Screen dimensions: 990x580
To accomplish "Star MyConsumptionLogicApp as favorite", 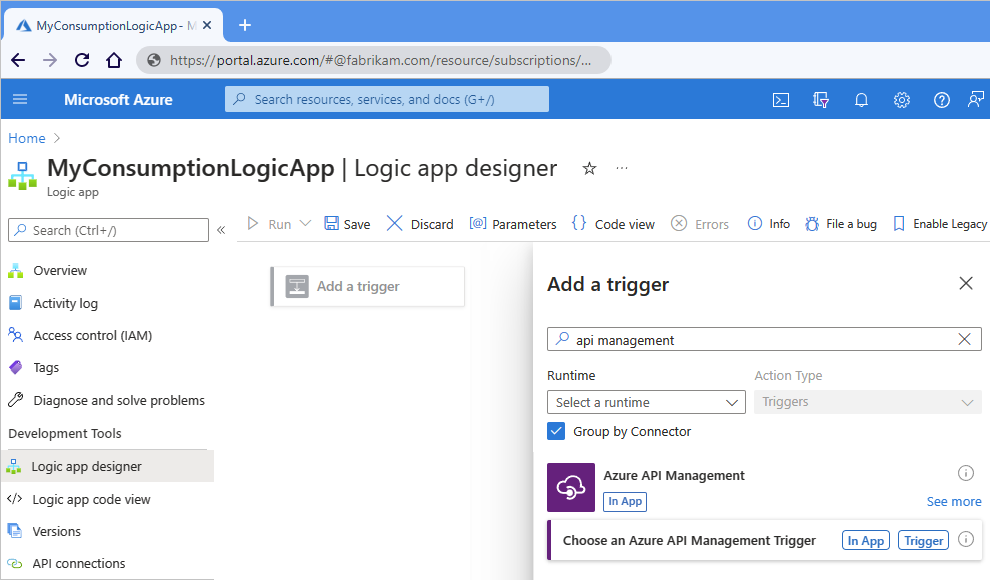I will point(588,169).
